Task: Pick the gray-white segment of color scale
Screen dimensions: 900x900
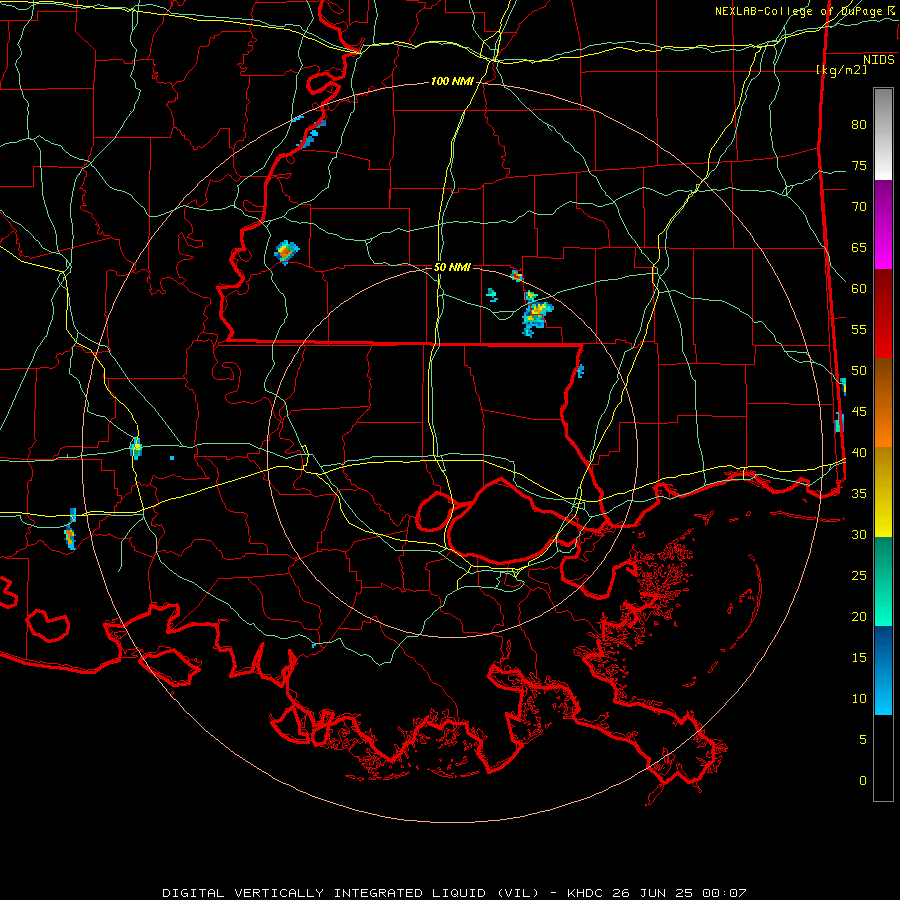Action: [883, 134]
